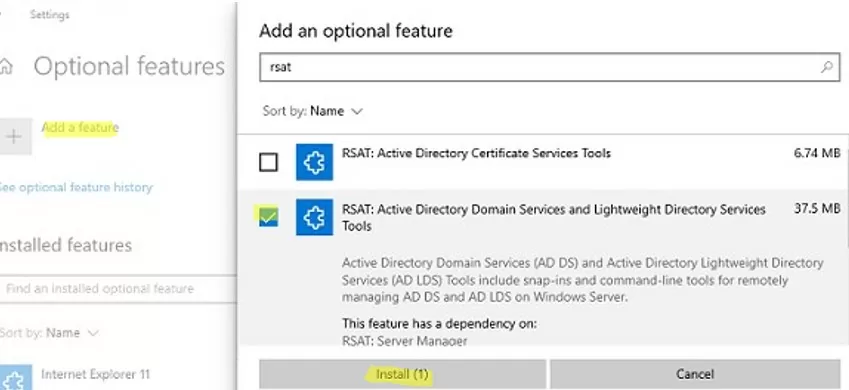Click Internet Explorer 11 in installed features
Viewport: 849px width, 390px height.
coord(95,374)
